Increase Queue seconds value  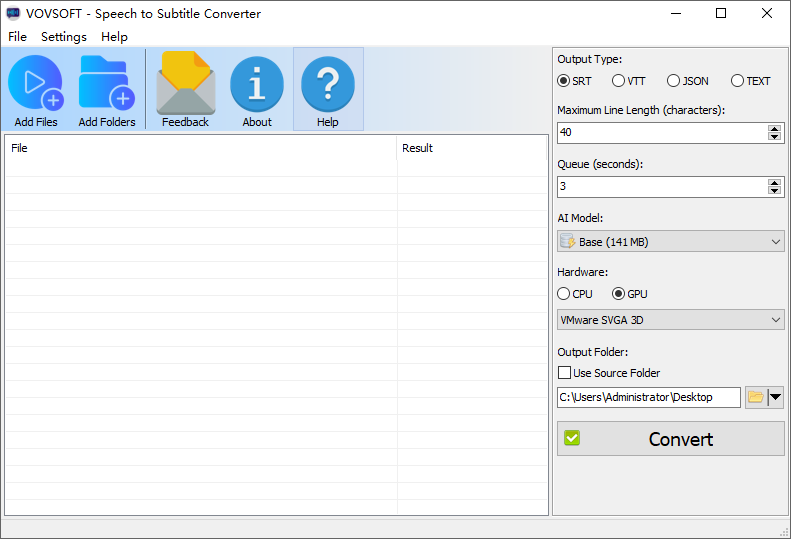[x=774, y=183]
